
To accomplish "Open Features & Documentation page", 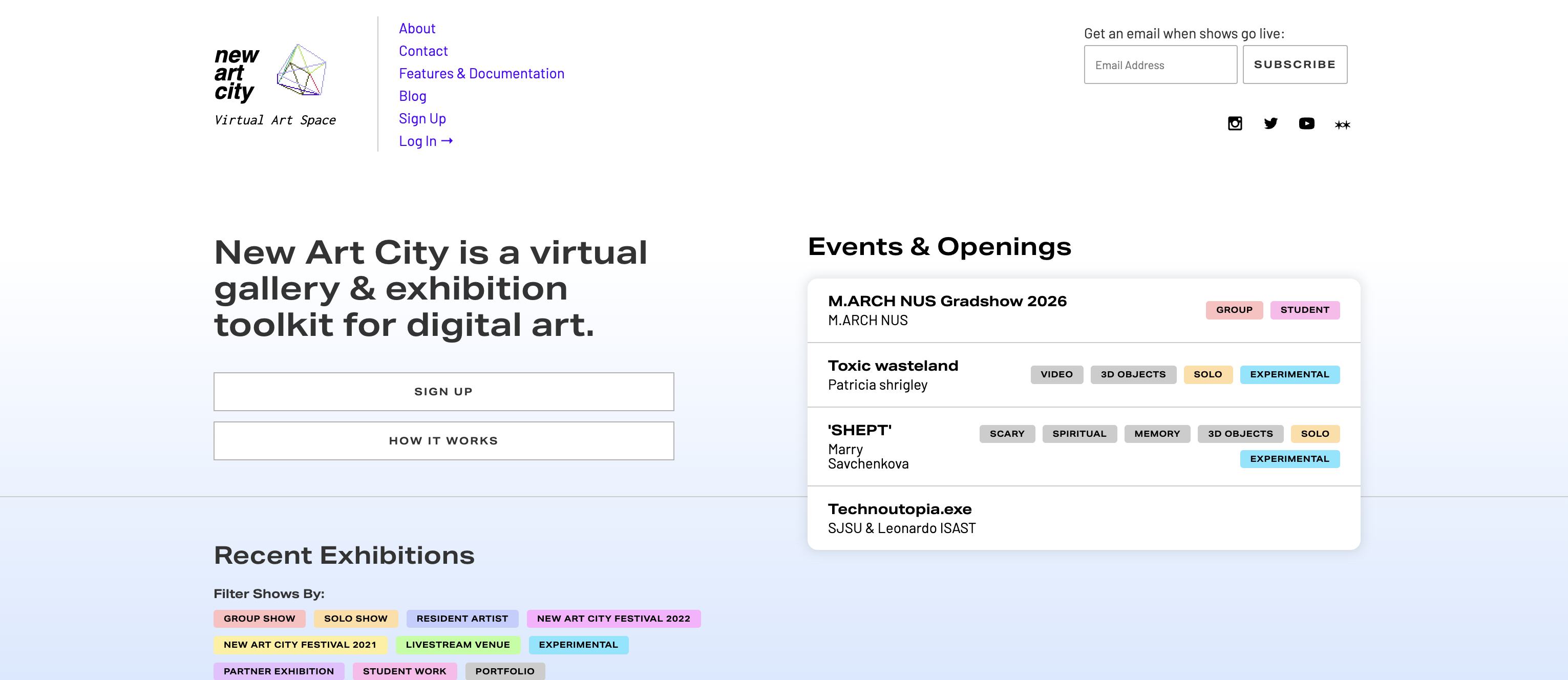I will [x=481, y=74].
